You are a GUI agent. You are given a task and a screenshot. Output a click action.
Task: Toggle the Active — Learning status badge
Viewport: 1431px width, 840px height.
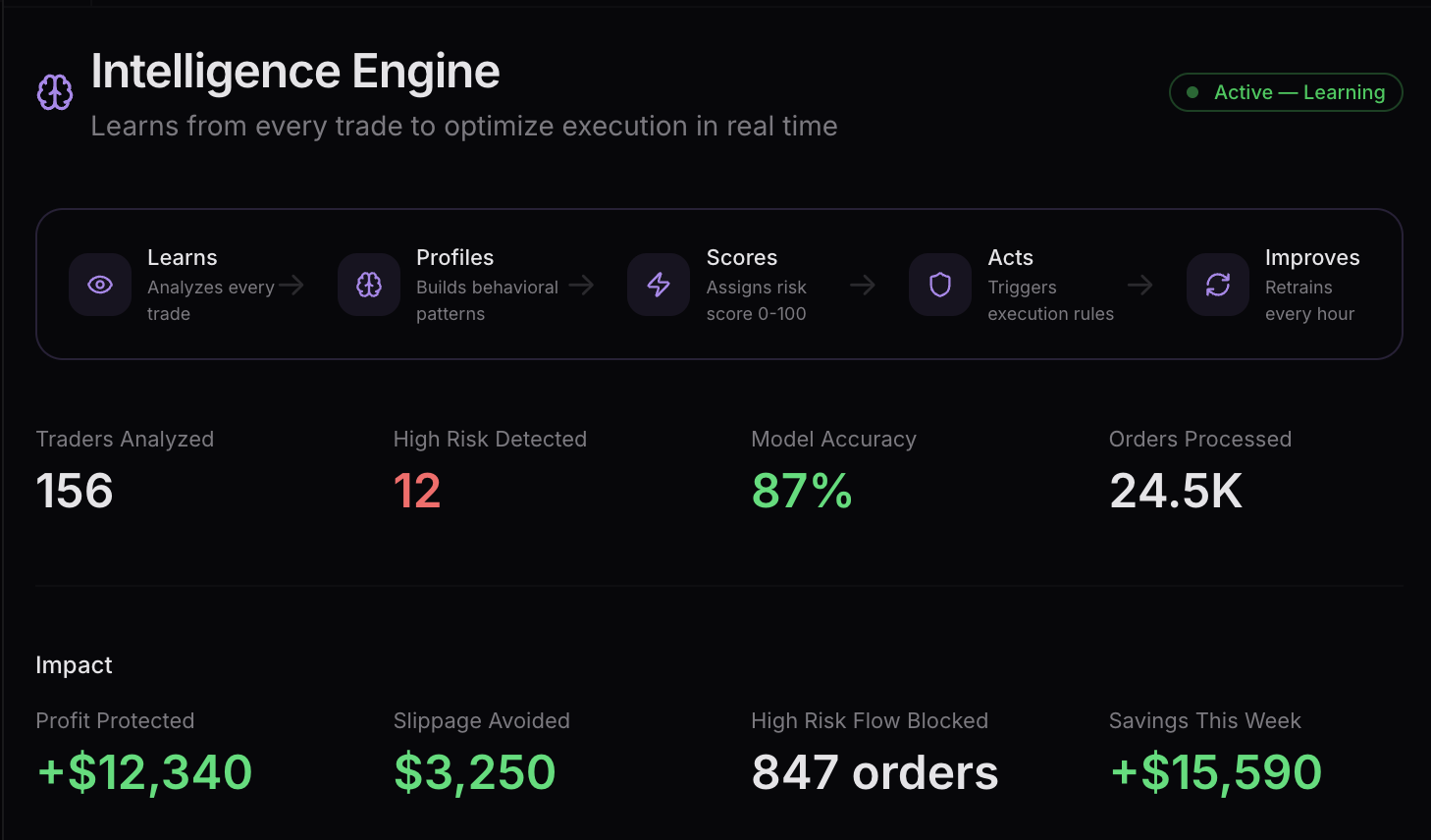pyautogui.click(x=1286, y=91)
